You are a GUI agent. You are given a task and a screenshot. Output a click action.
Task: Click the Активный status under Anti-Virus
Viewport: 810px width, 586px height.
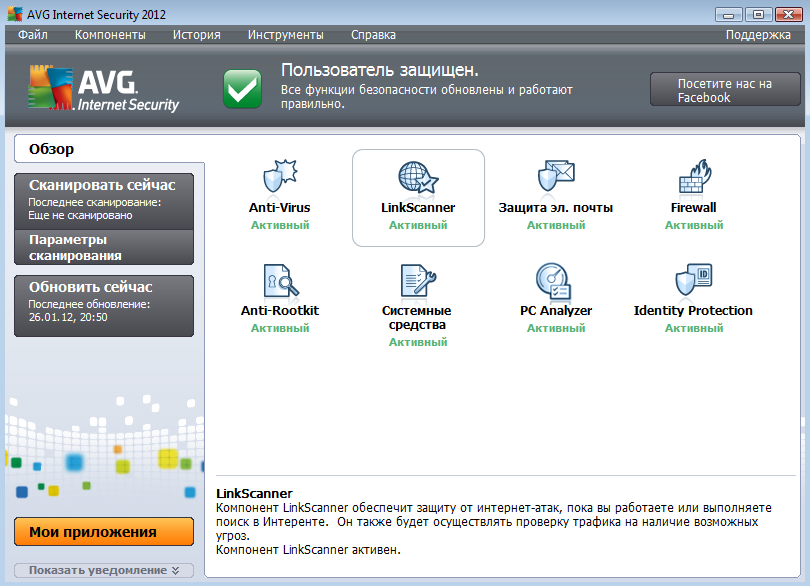[x=280, y=225]
